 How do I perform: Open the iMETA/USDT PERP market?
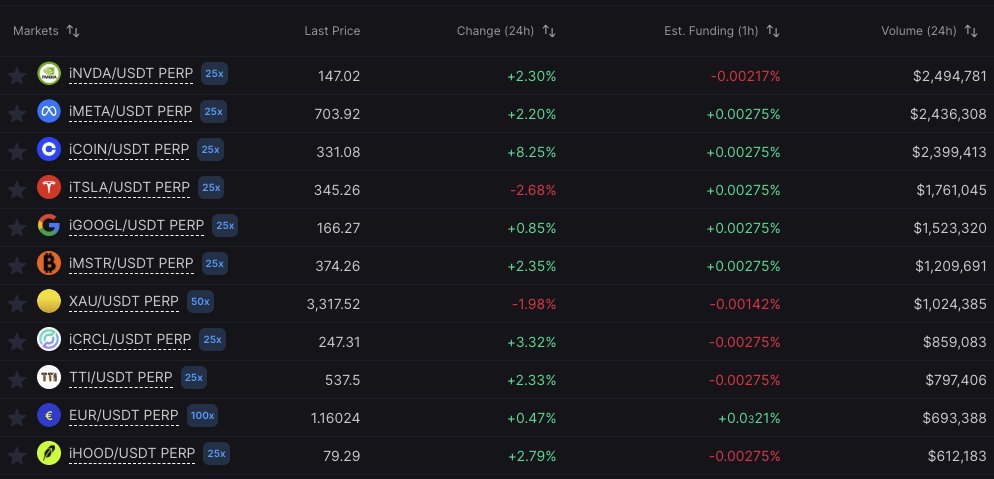point(130,112)
